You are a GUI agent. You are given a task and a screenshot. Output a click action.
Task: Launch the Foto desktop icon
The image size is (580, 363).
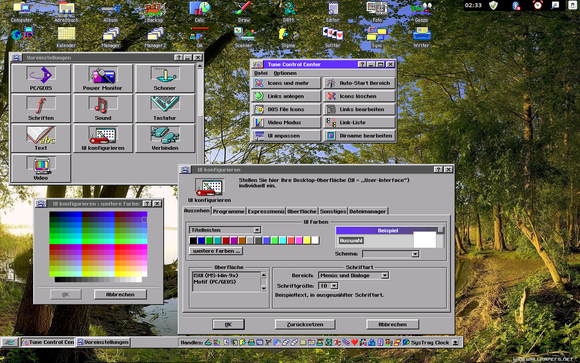pos(377,12)
